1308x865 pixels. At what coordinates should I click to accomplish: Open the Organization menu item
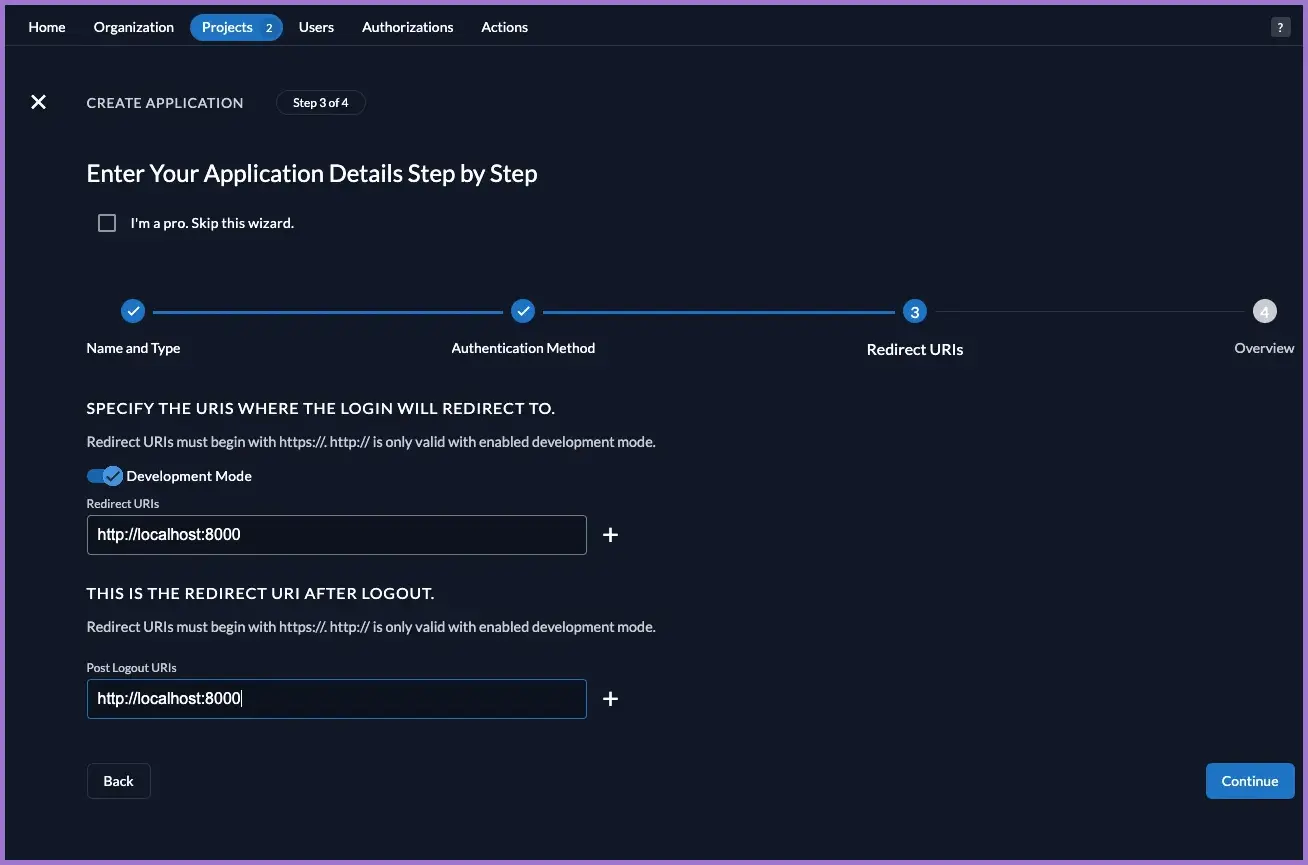pos(134,27)
